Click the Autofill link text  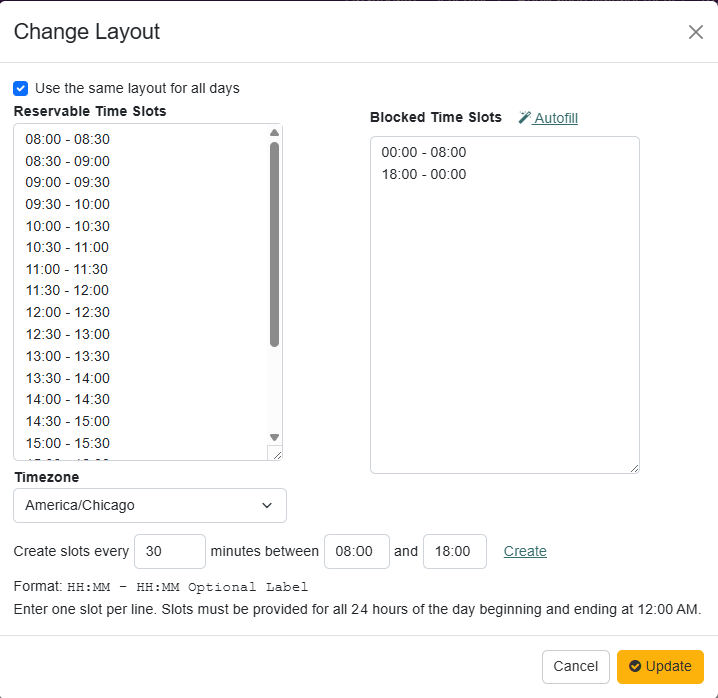point(555,118)
